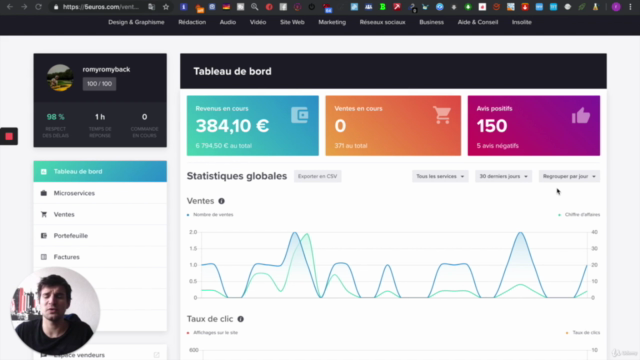Click the Ventes en cours card
The image size is (640, 360).
pyautogui.click(x=393, y=125)
